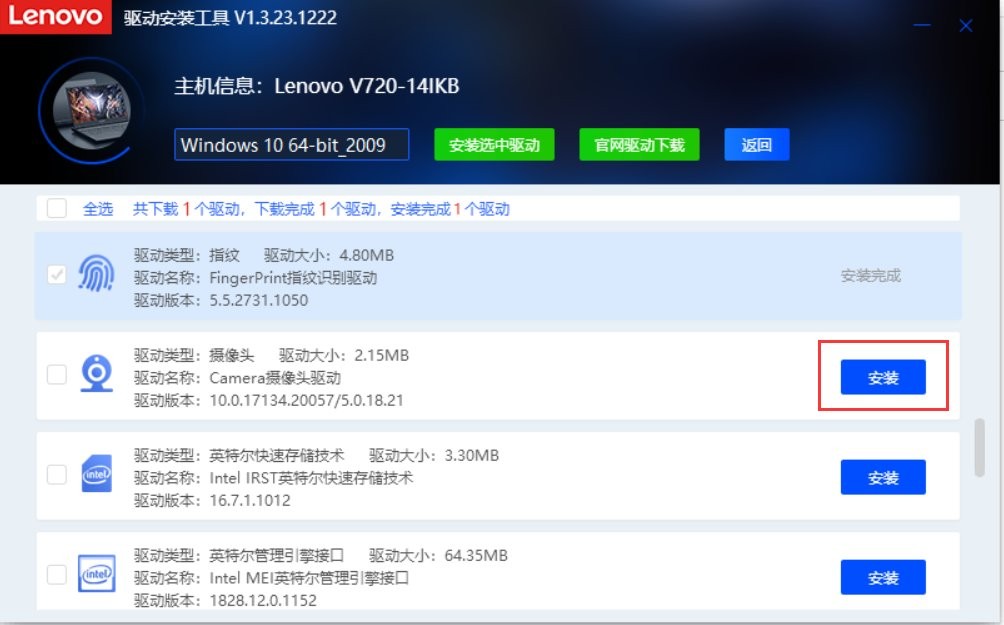Click 主机信息 Lenovo V720-14IKB text
The image size is (1004, 625).
(x=317, y=86)
